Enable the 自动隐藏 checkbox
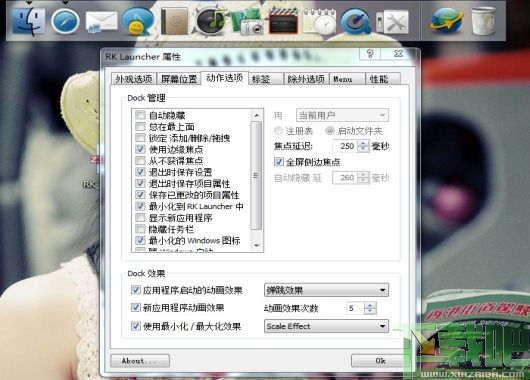This screenshot has width=530, height=380. [140, 115]
